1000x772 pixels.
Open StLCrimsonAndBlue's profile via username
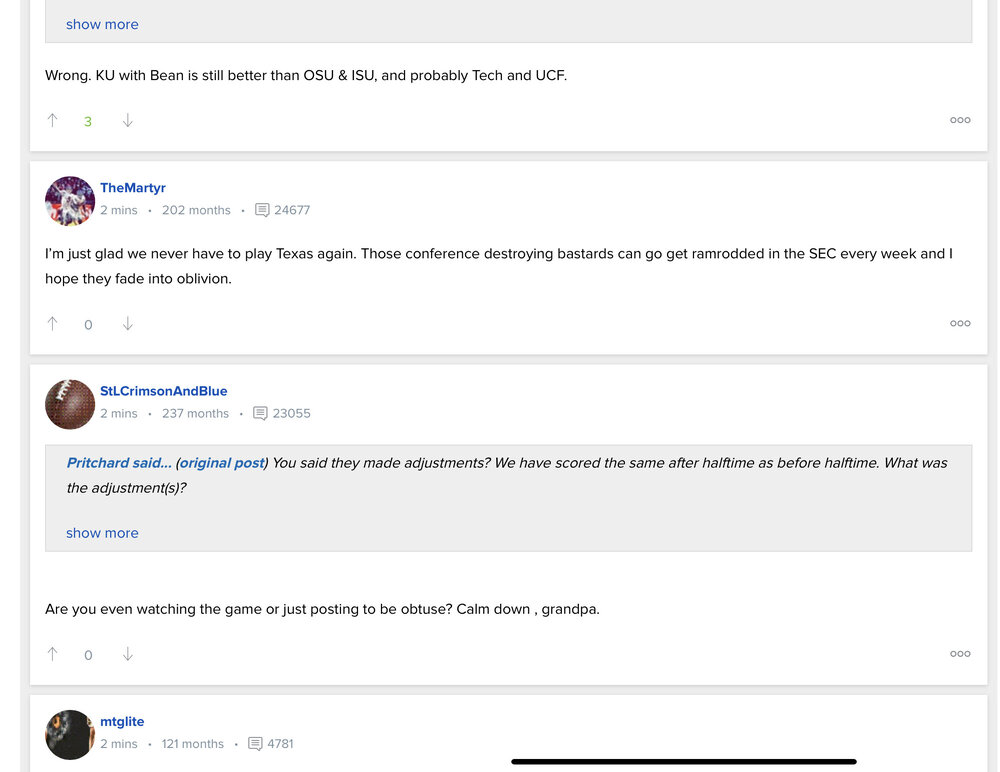click(x=164, y=391)
